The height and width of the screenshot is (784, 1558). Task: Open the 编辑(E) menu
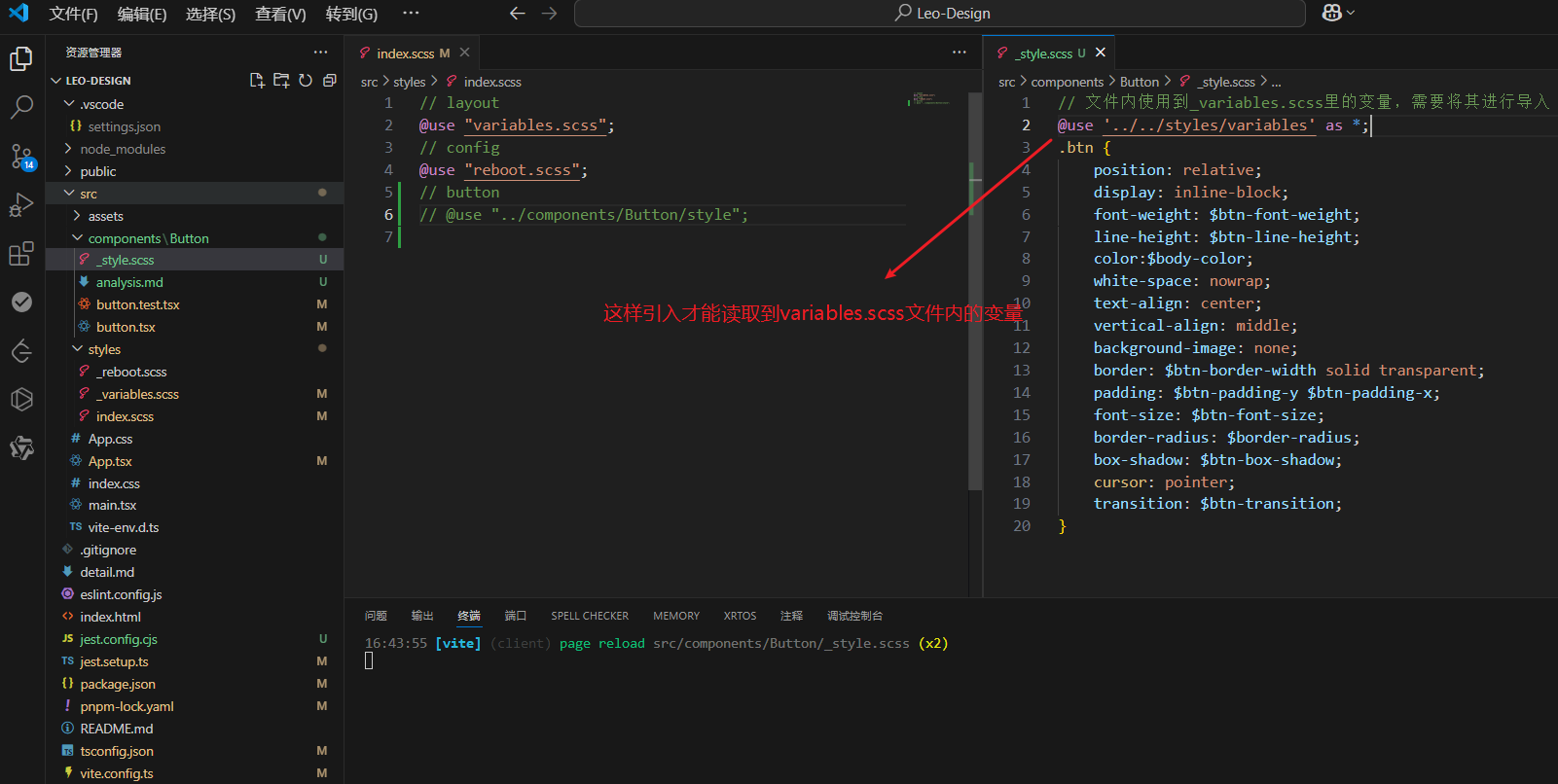(142, 14)
